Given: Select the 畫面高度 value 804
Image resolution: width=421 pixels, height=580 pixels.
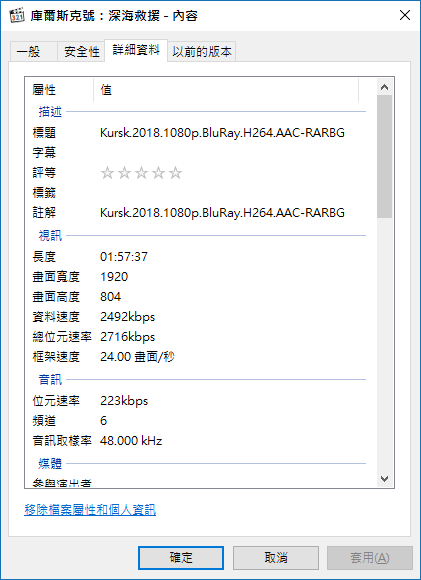Looking at the screenshot, I should click(x=110, y=297).
